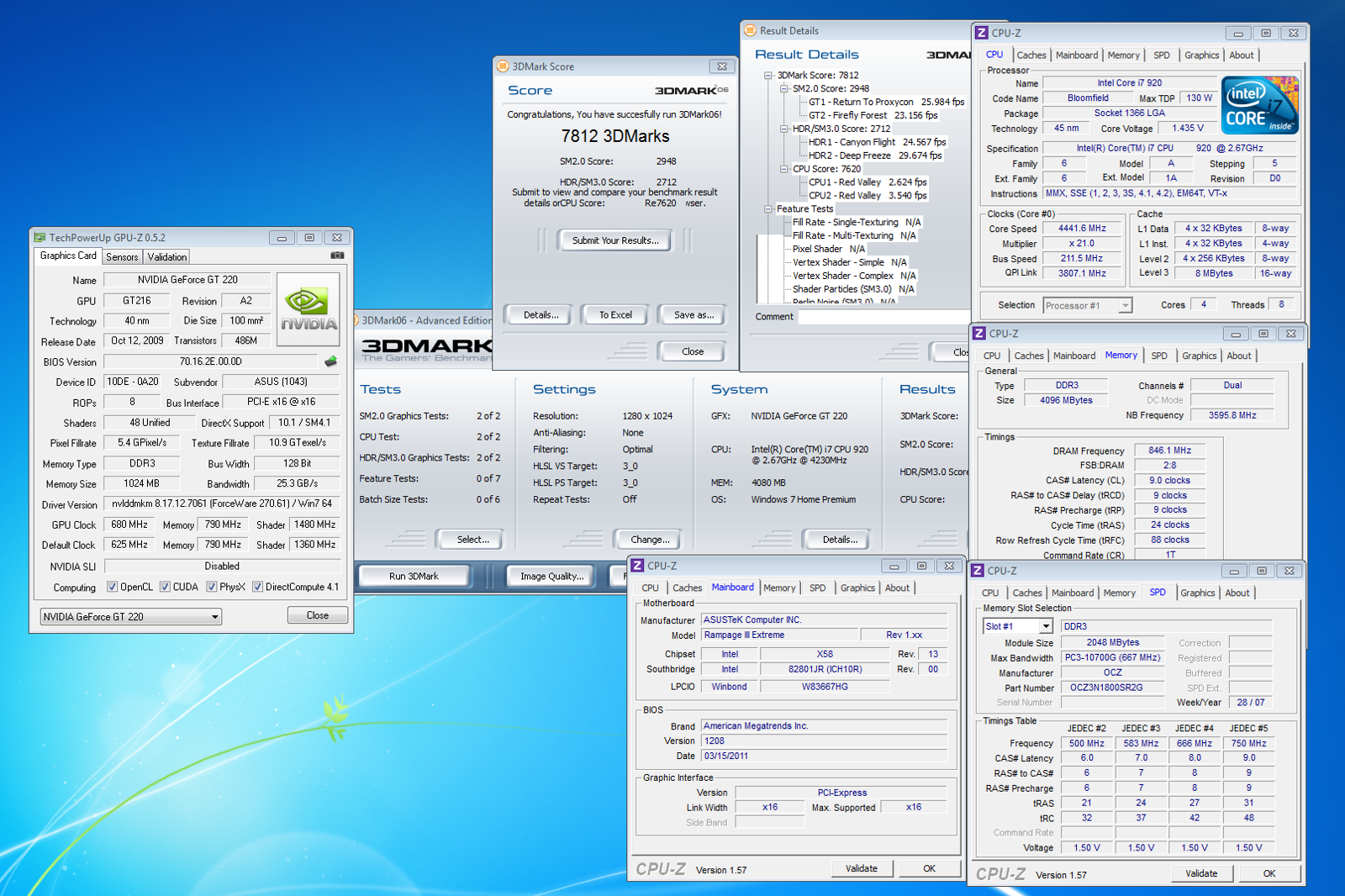Click the HDR2 - Deep Freeze result row

[875, 155]
